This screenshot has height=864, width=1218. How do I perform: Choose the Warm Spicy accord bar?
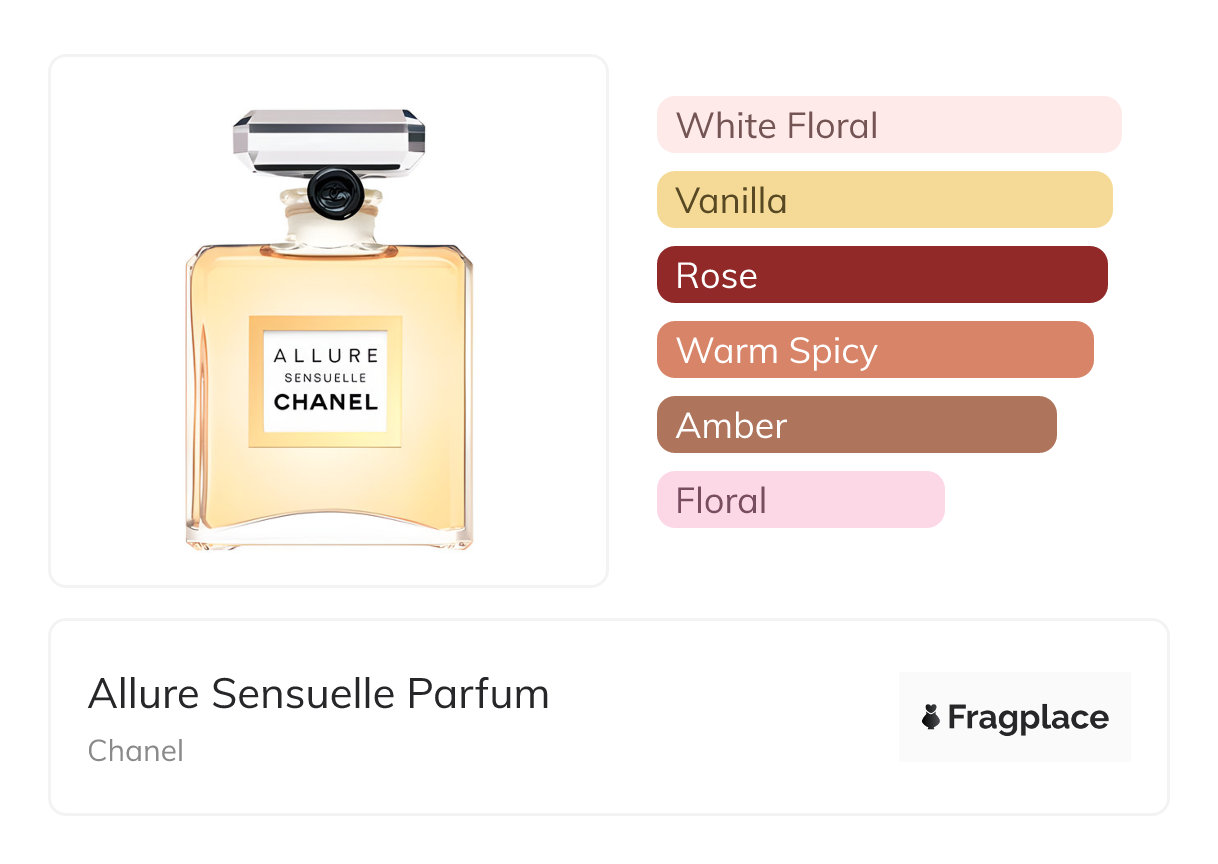874,350
